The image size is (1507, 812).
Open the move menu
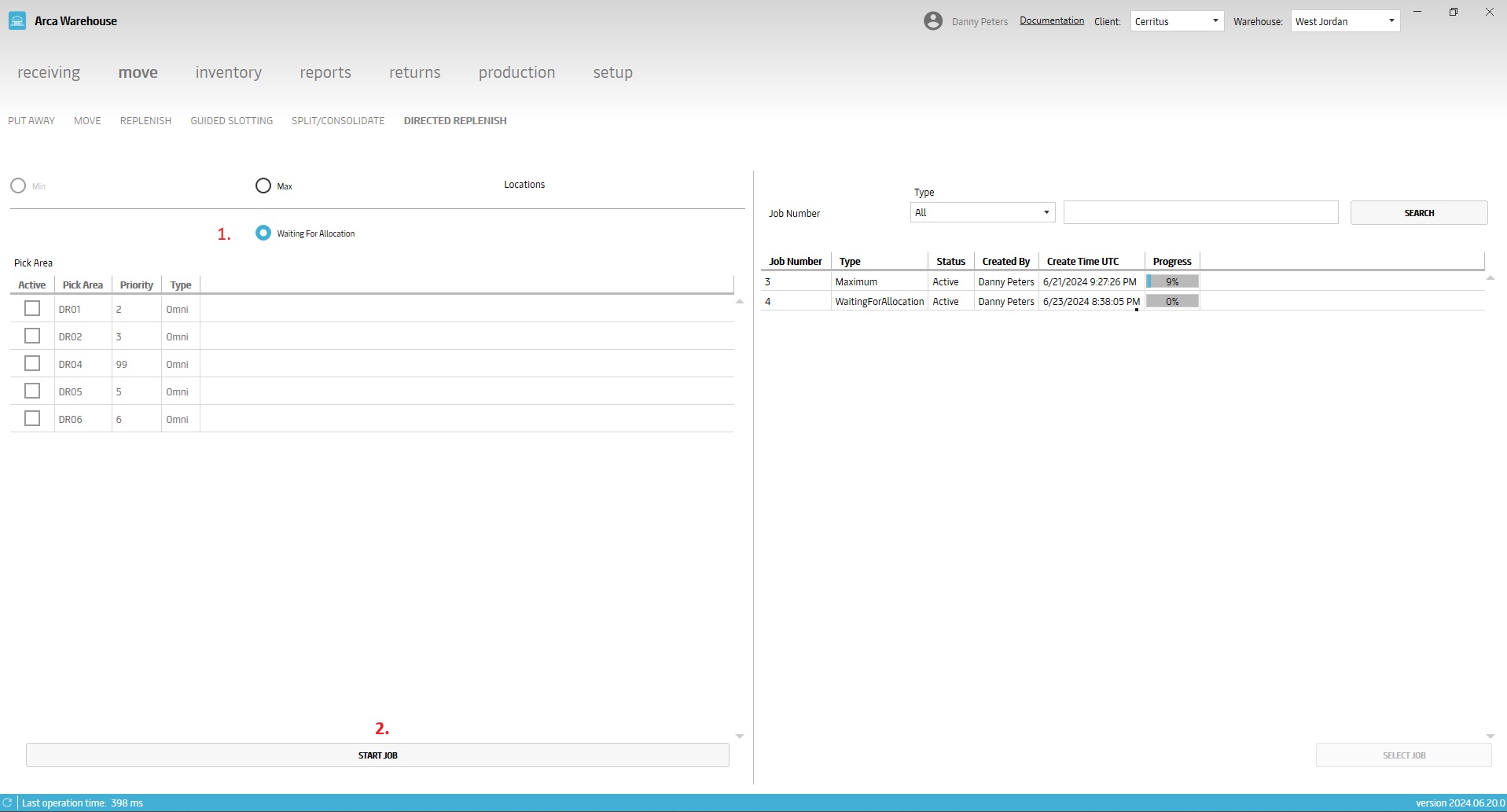pos(138,72)
